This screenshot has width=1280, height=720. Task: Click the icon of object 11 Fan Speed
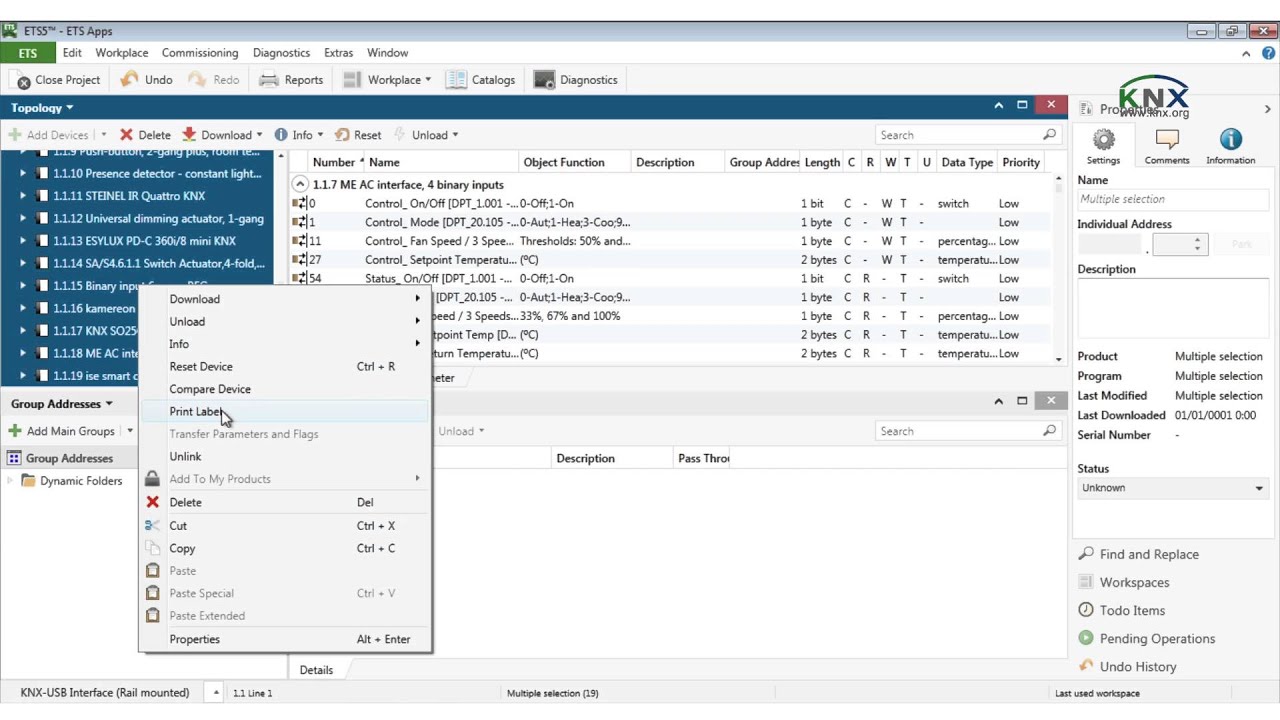[298, 241]
